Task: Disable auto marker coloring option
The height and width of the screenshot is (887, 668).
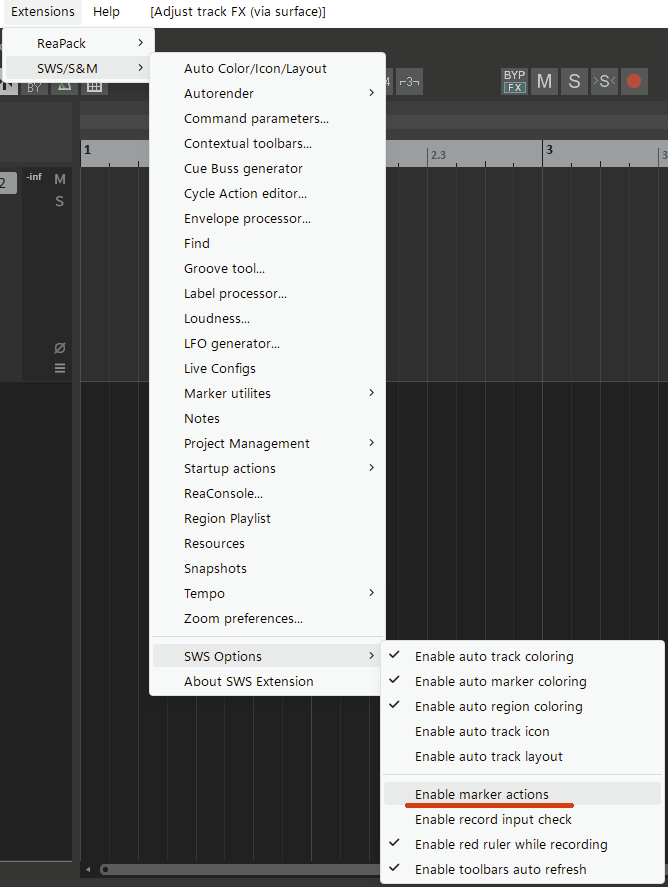Action: (x=522, y=681)
